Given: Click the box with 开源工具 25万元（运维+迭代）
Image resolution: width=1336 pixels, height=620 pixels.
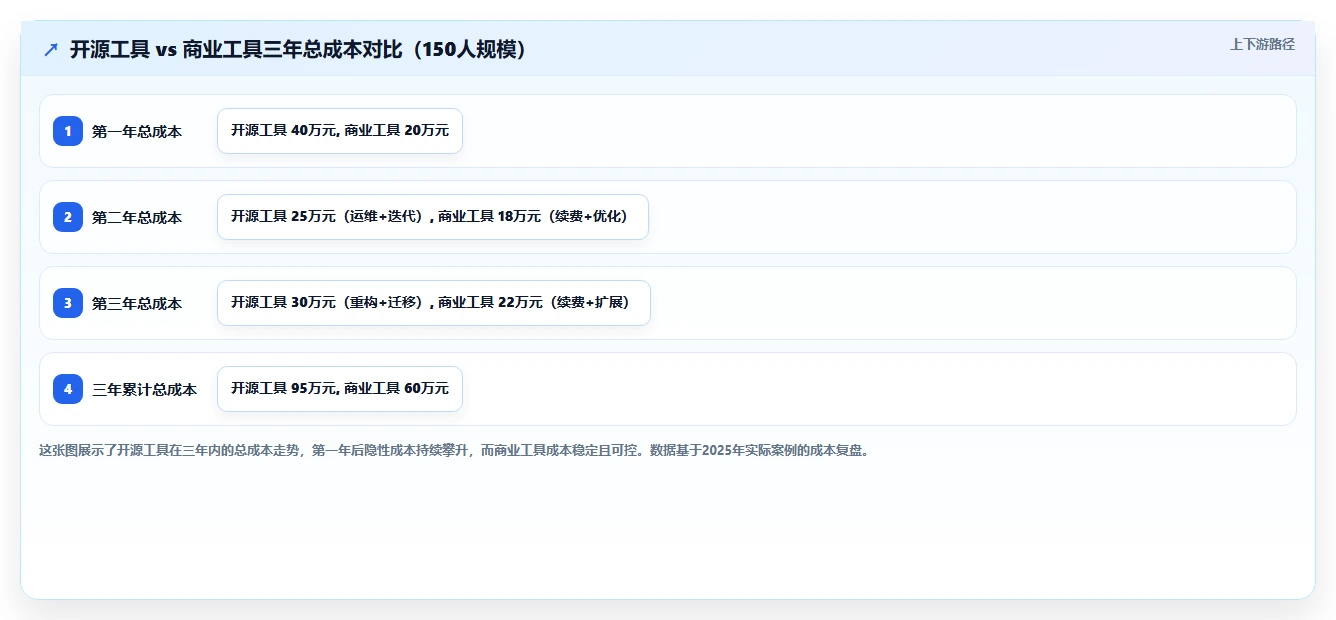Looking at the screenshot, I should tap(433, 217).
